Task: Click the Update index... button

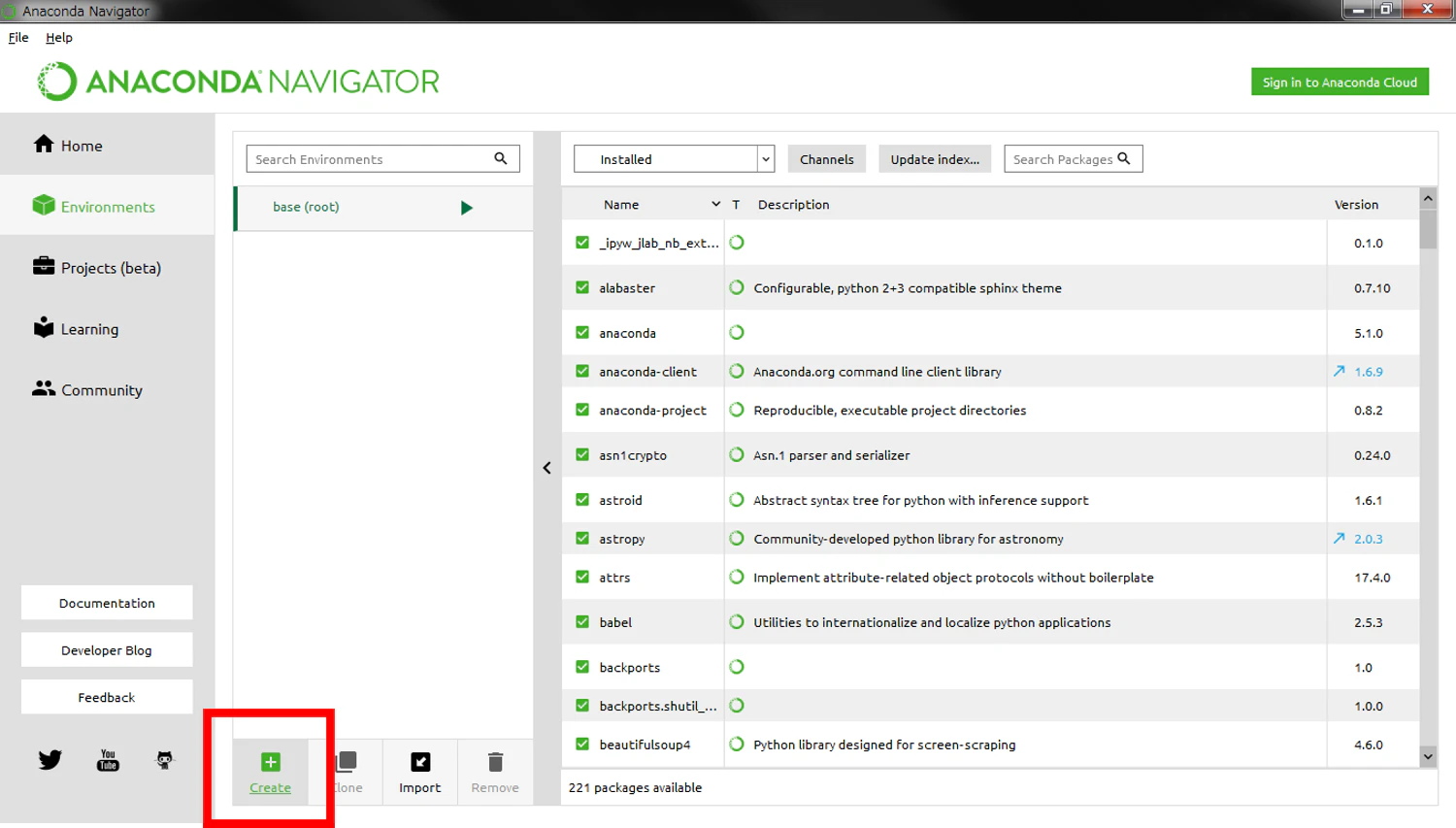Action: tap(935, 159)
